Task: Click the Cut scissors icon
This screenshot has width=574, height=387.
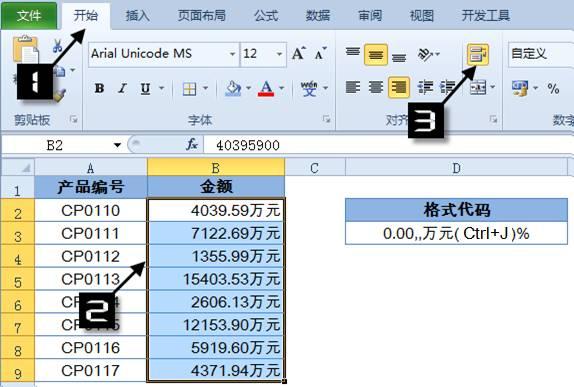Action: tap(57, 46)
